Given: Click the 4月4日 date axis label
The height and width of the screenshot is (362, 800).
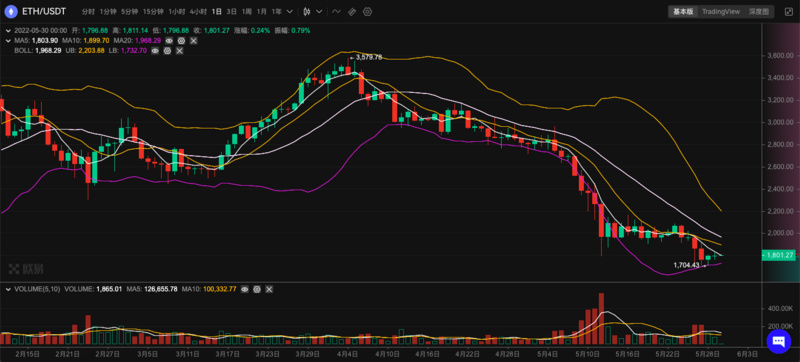Looking at the screenshot, I should [x=348, y=353].
